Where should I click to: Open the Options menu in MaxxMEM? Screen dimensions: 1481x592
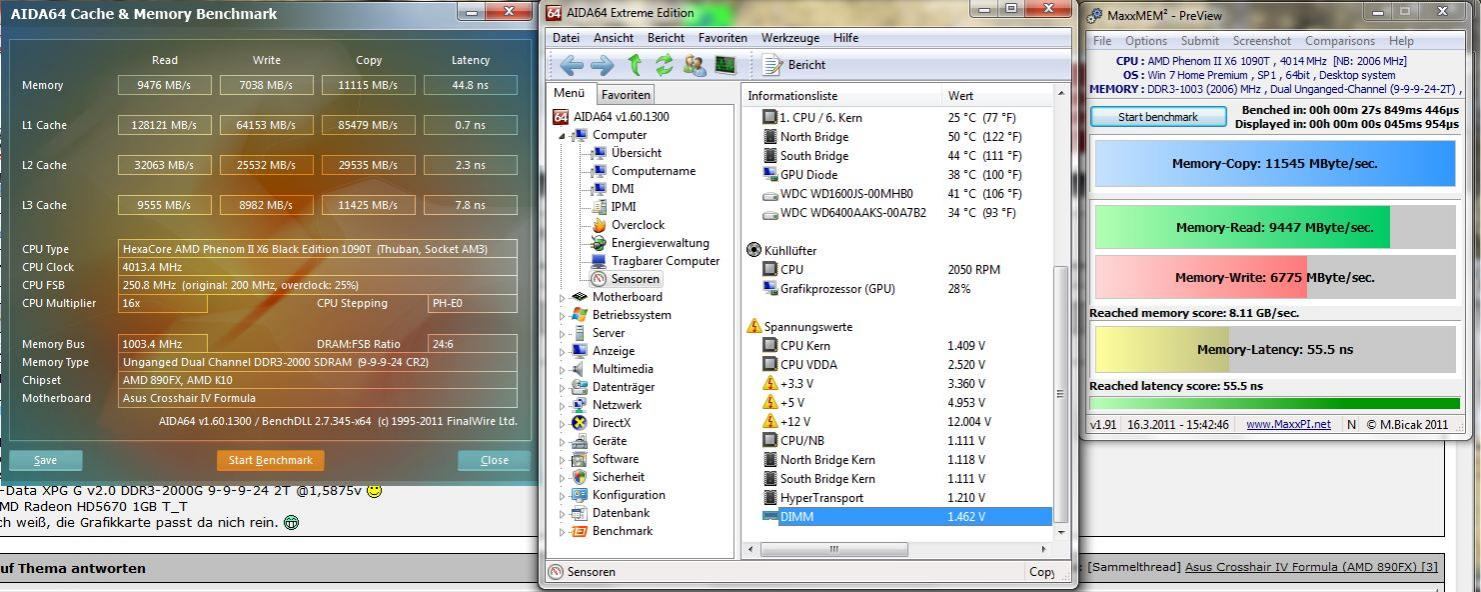click(1146, 41)
